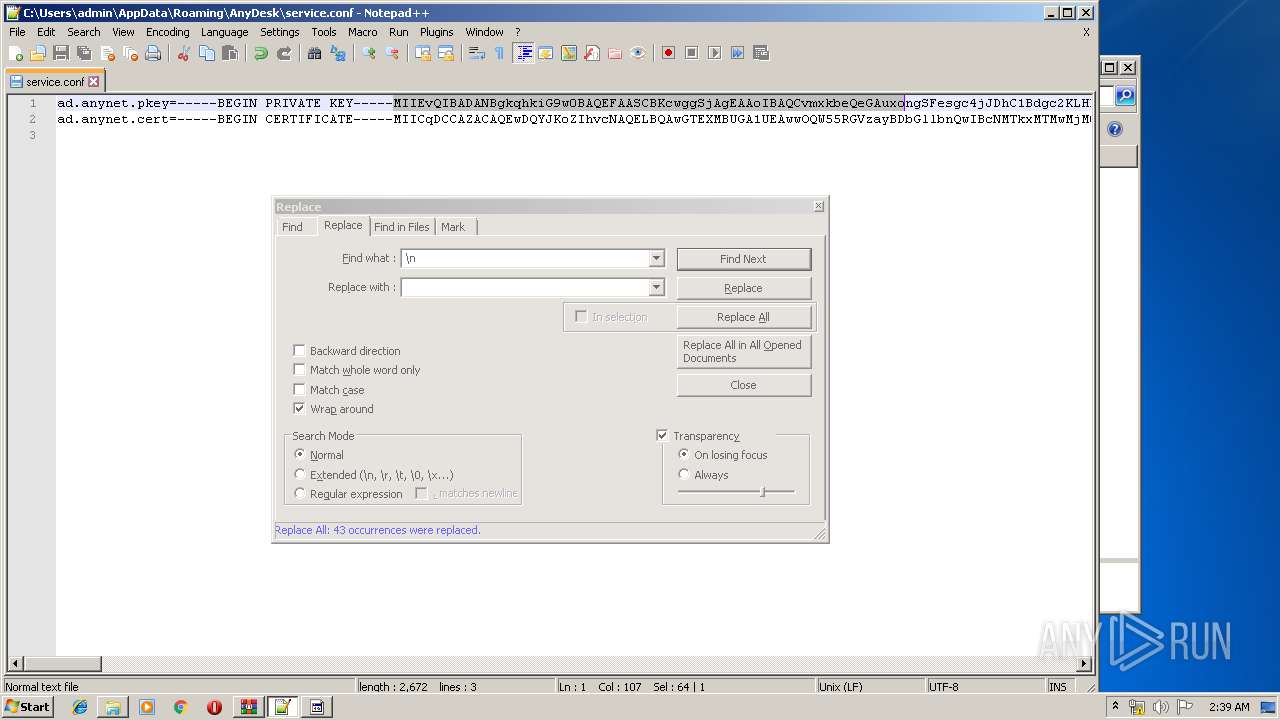
Task: Save the current file via toolbar
Action: click(x=61, y=53)
